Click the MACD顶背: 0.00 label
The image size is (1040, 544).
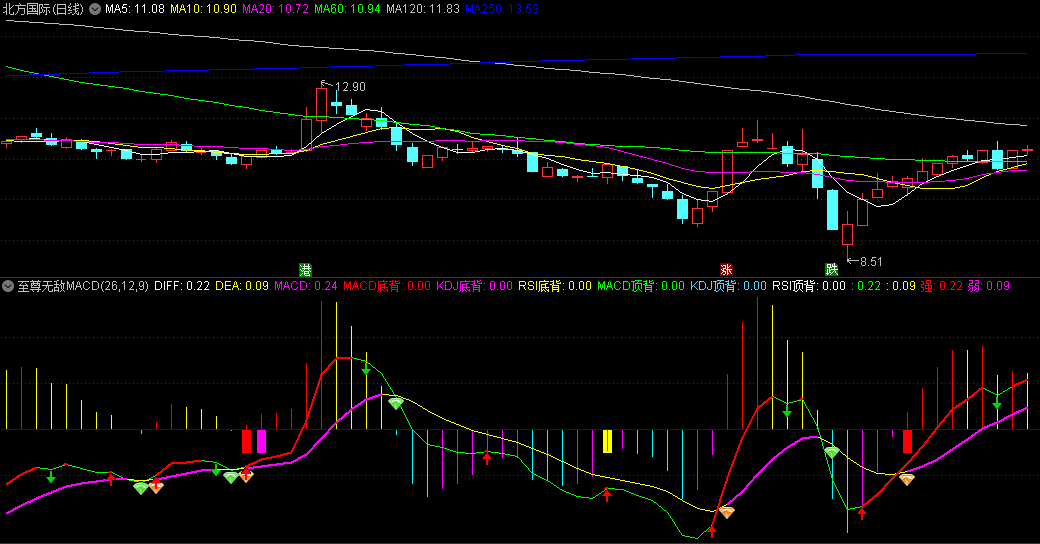click(641, 286)
